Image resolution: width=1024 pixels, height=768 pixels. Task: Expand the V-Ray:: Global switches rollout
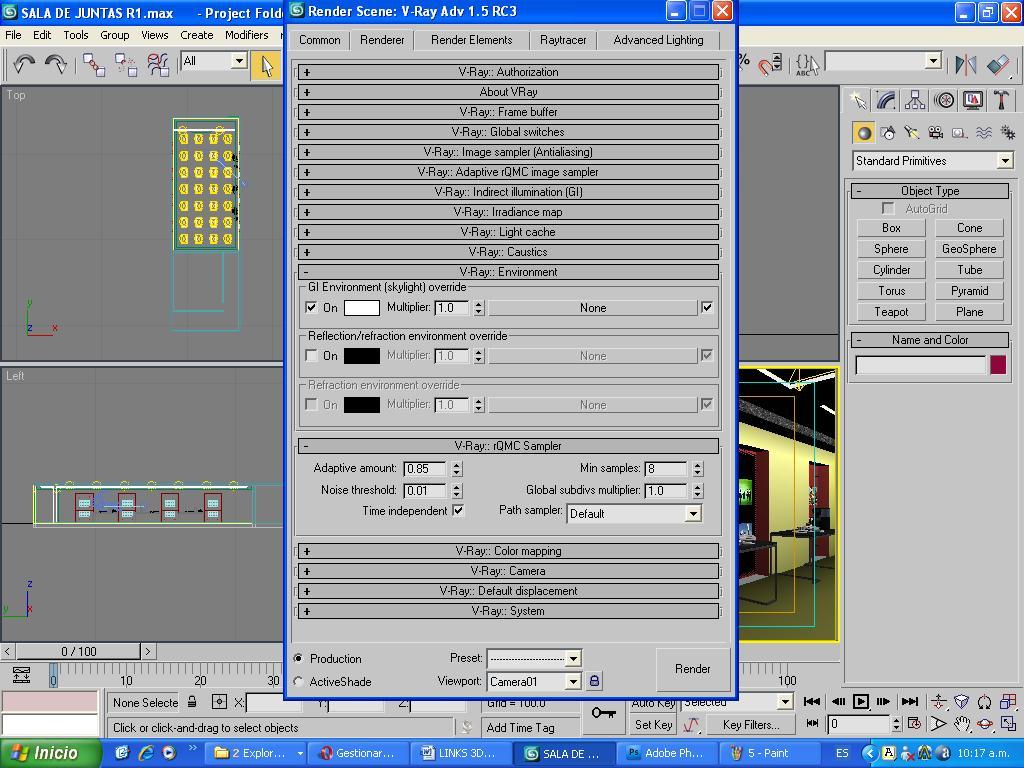[x=508, y=132]
